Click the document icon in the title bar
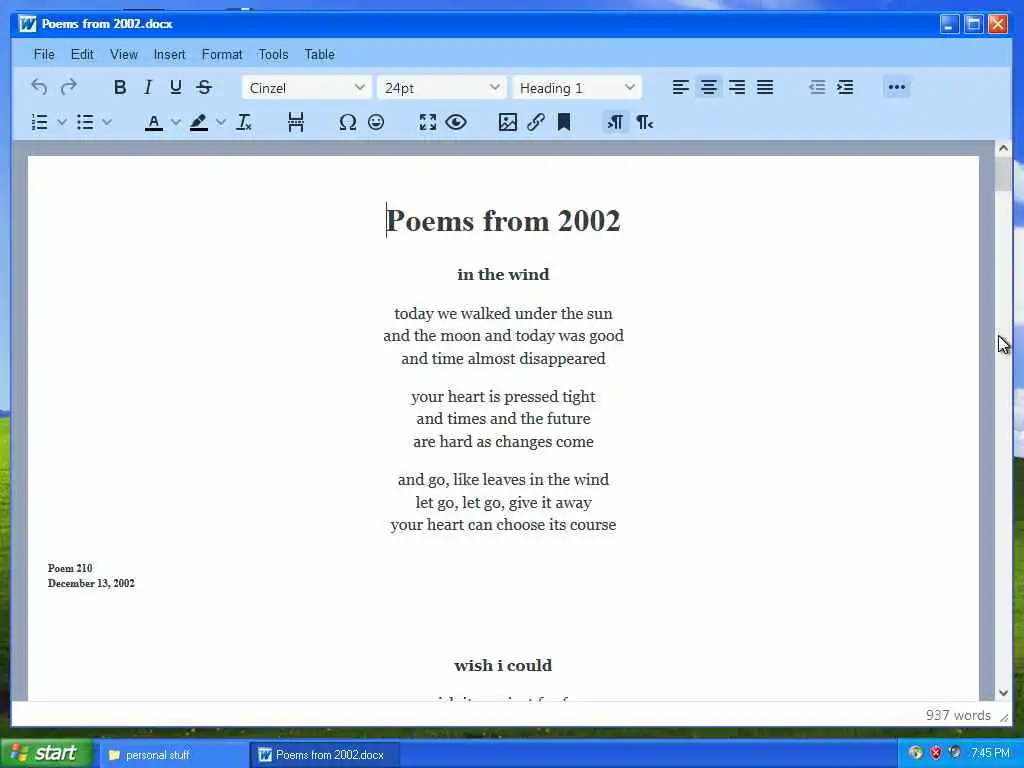The height and width of the screenshot is (768, 1024). pyautogui.click(x=27, y=24)
